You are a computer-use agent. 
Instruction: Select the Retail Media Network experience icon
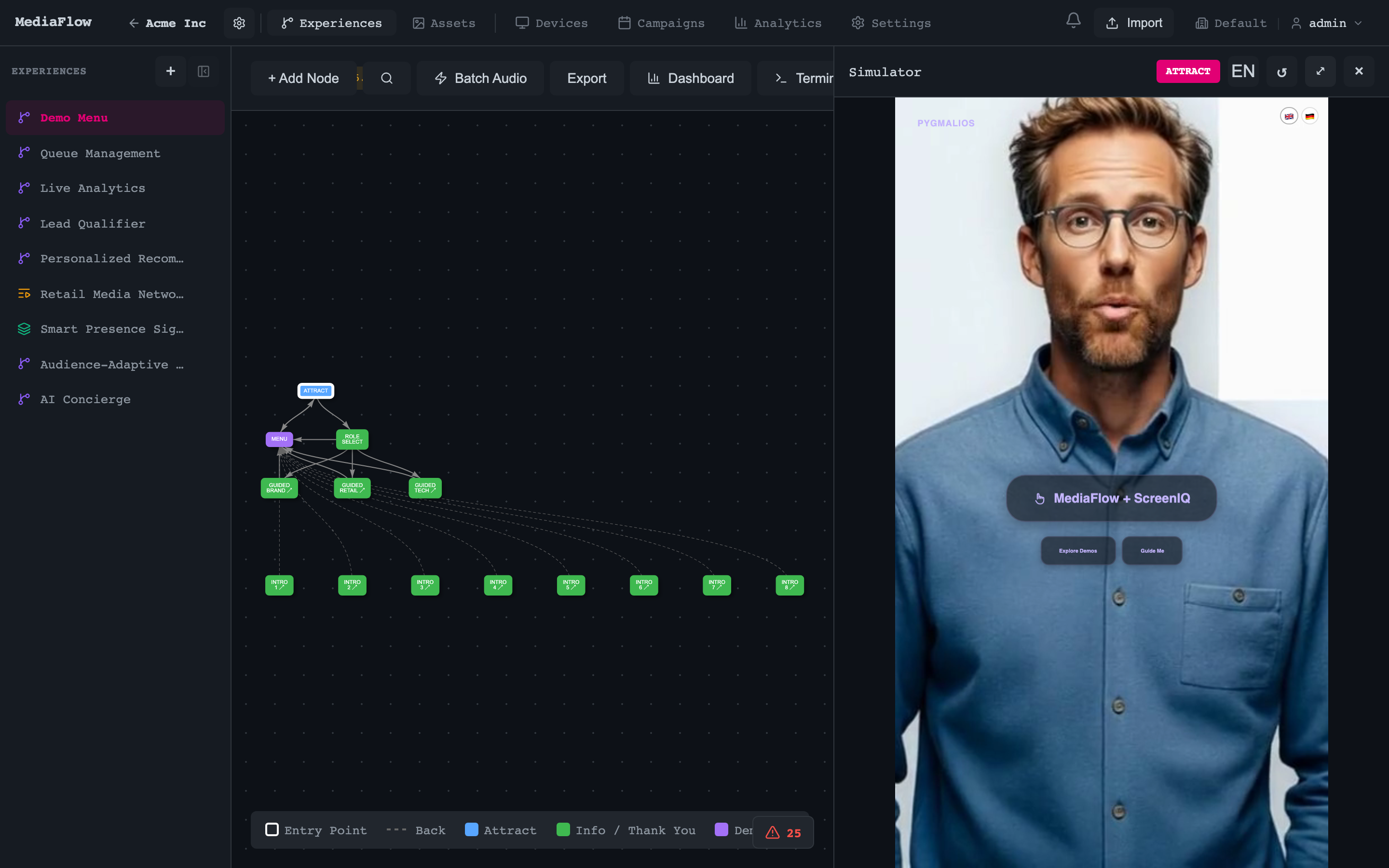[24, 294]
